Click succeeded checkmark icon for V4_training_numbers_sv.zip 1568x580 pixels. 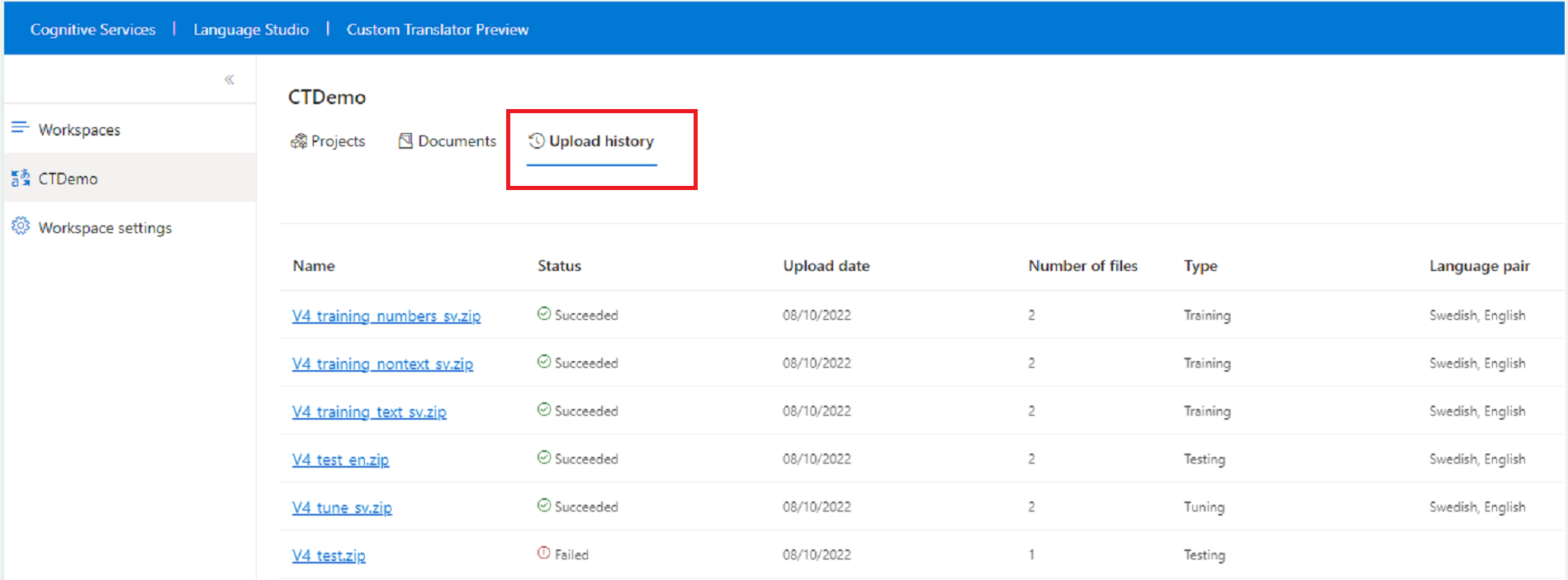(544, 314)
